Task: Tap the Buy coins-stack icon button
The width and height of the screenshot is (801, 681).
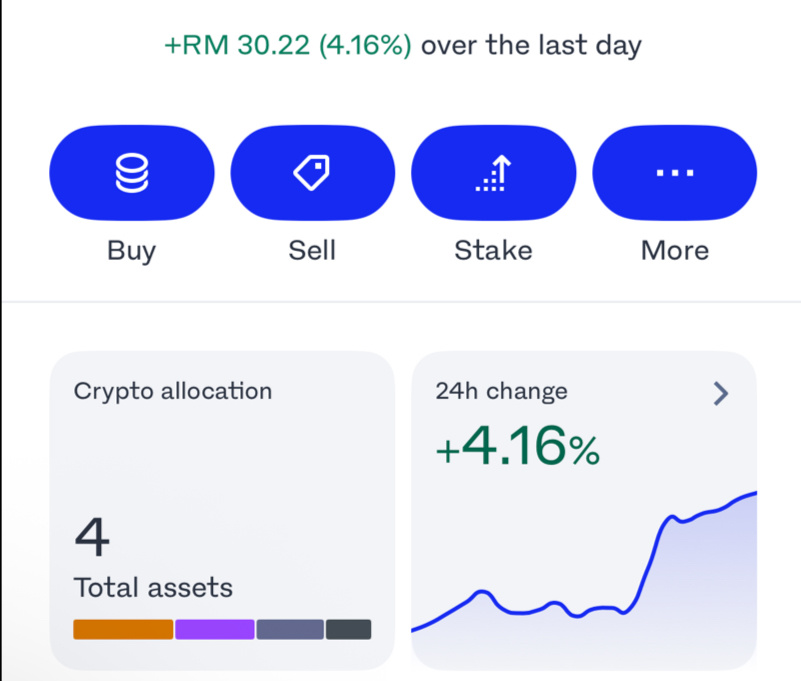Action: pyautogui.click(x=132, y=173)
